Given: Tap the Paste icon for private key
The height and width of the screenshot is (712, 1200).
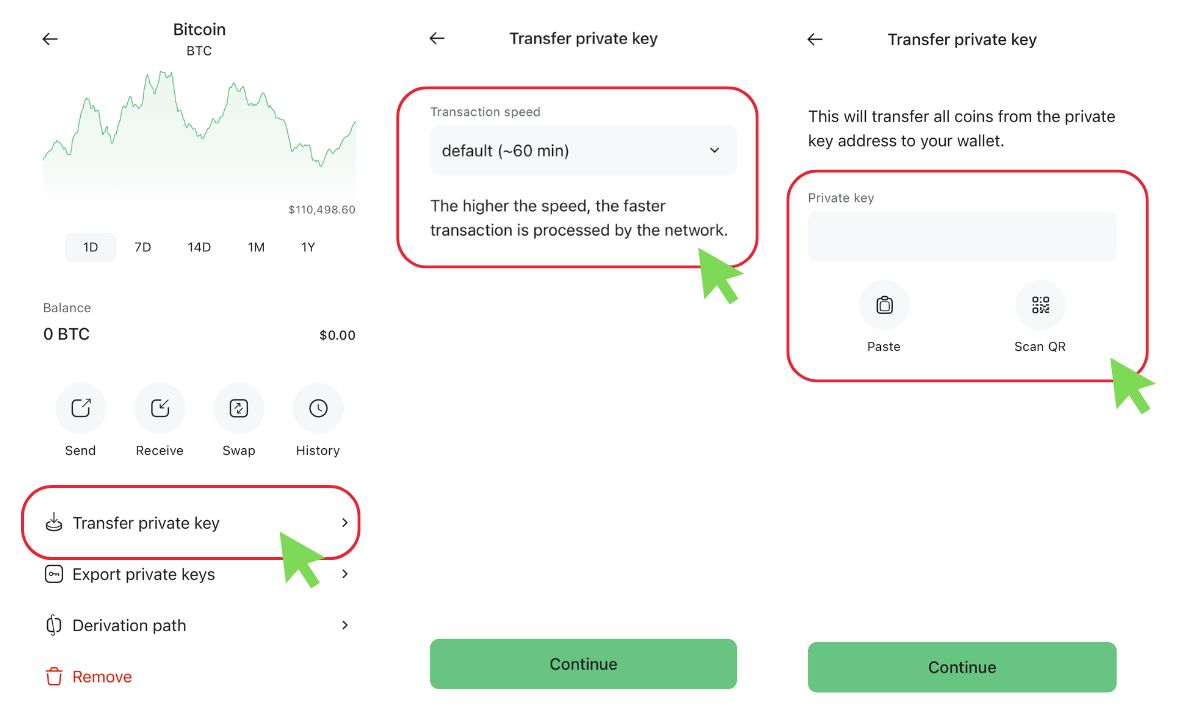Looking at the screenshot, I should [x=884, y=304].
